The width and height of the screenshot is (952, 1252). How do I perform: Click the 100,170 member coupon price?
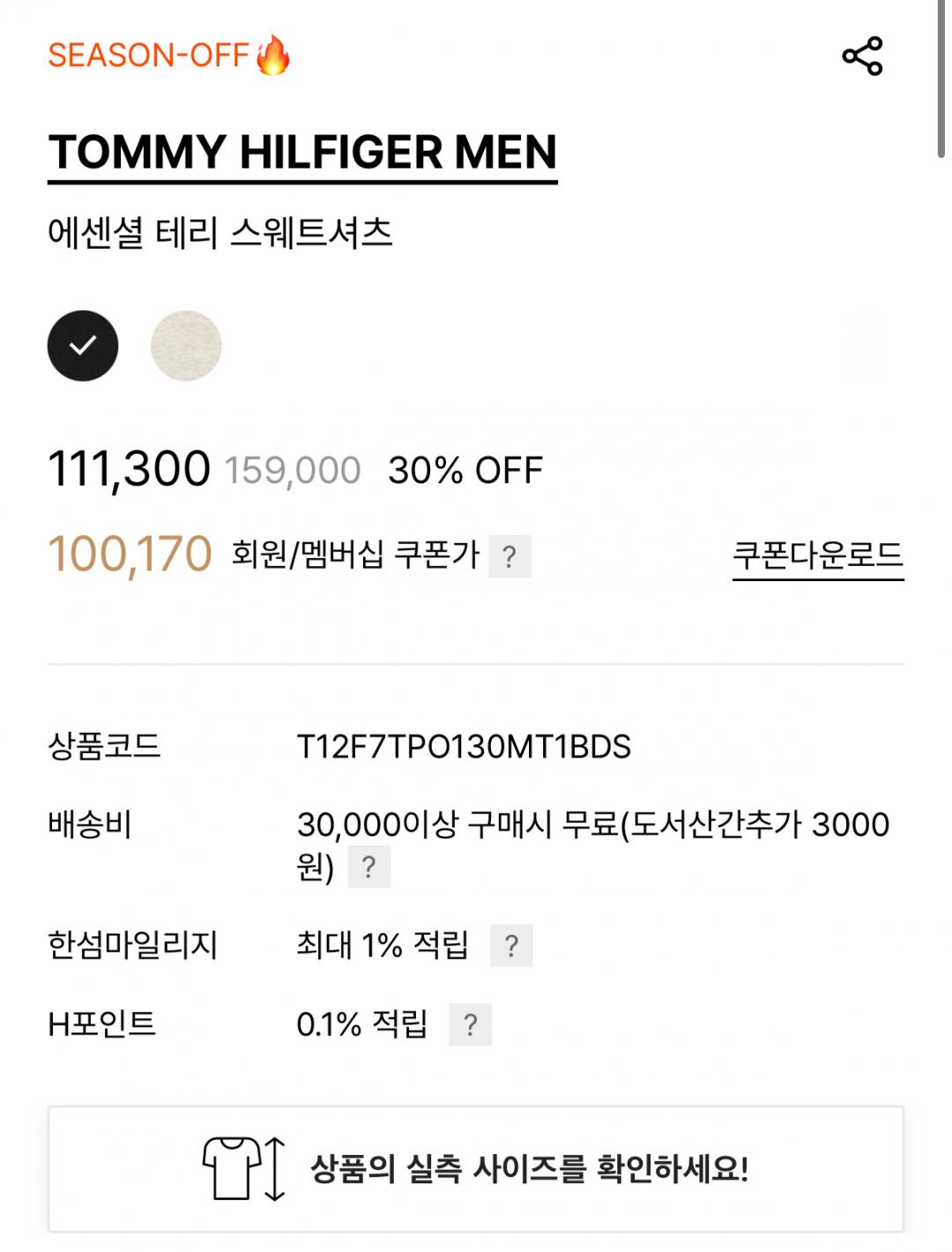tap(130, 555)
